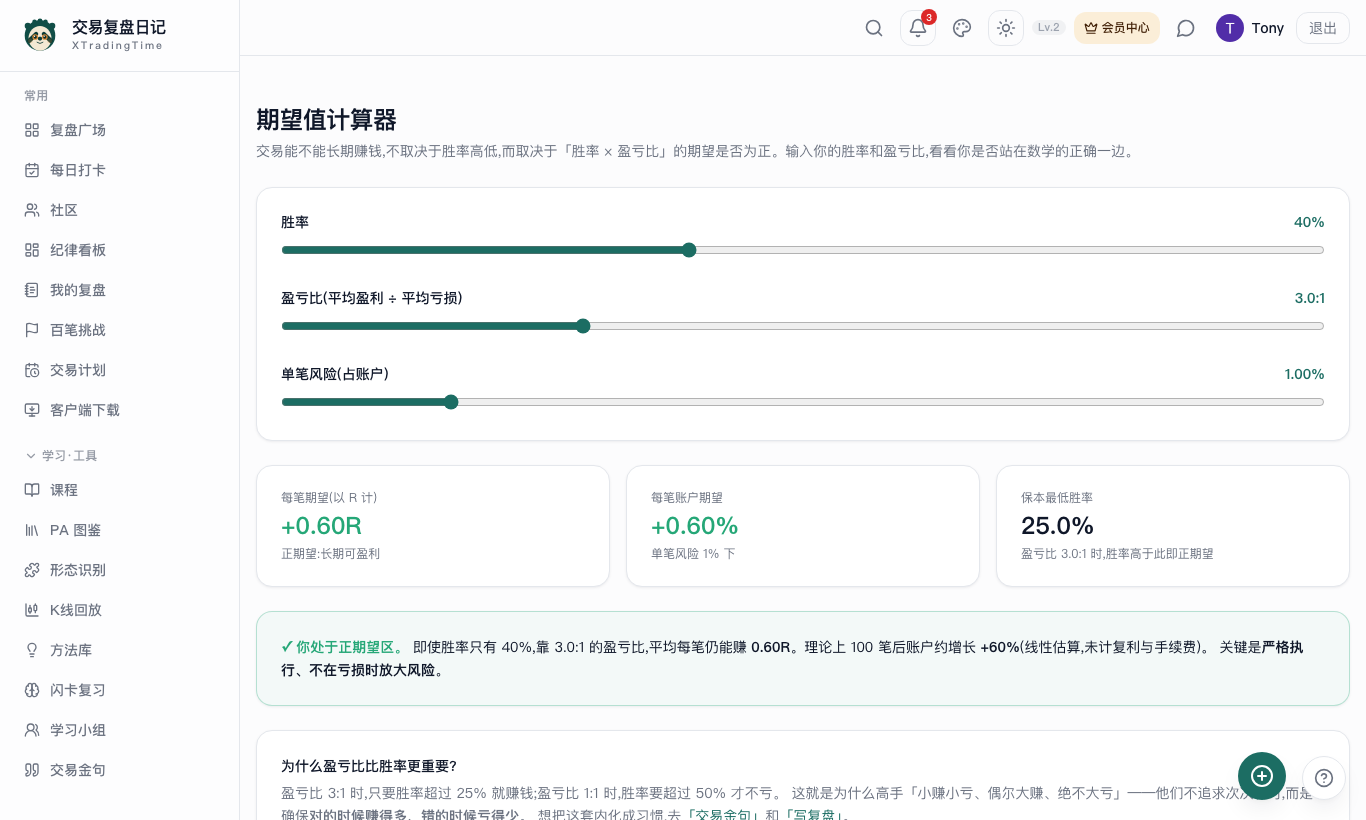Click the 单笔风险 slider handle
This screenshot has height=820, width=1366.
click(451, 402)
